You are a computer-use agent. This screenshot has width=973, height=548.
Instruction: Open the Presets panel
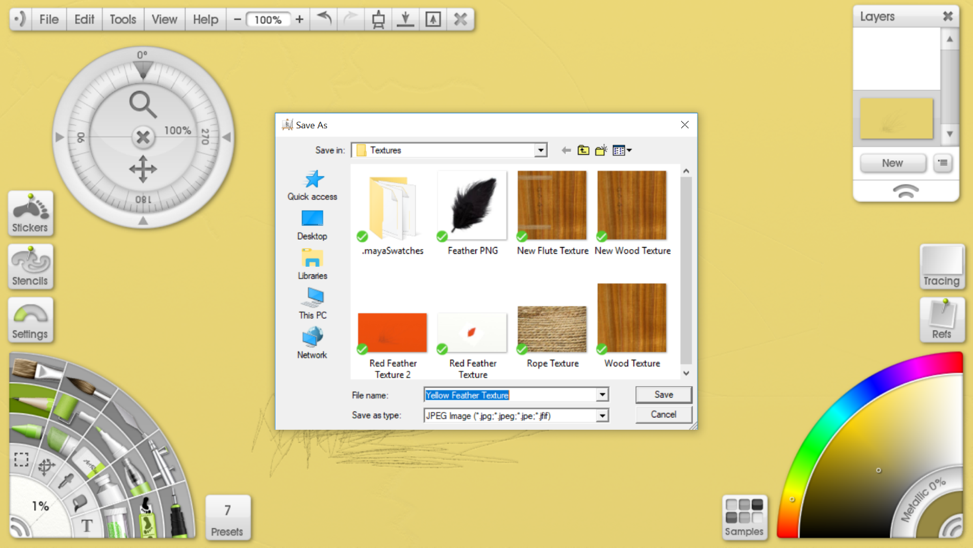pyautogui.click(x=228, y=518)
